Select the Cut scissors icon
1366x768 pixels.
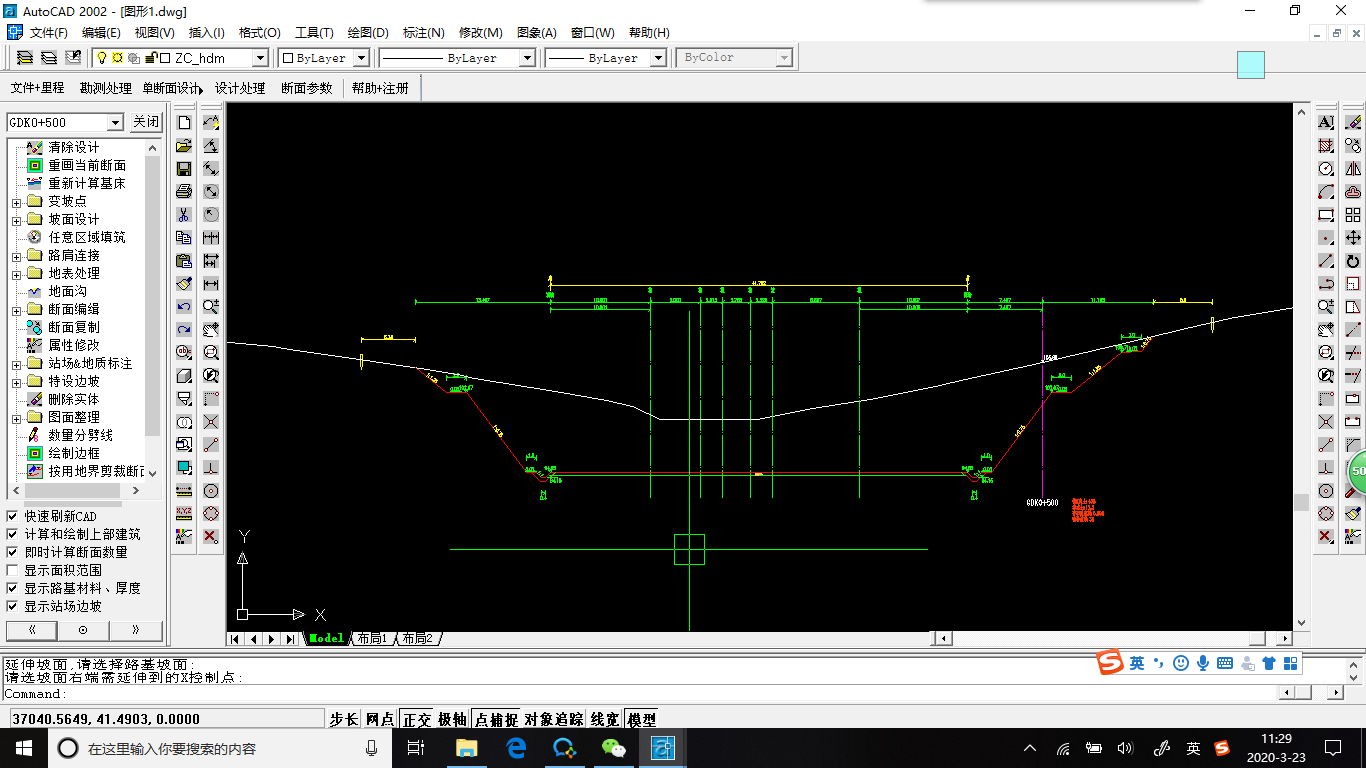coord(184,214)
